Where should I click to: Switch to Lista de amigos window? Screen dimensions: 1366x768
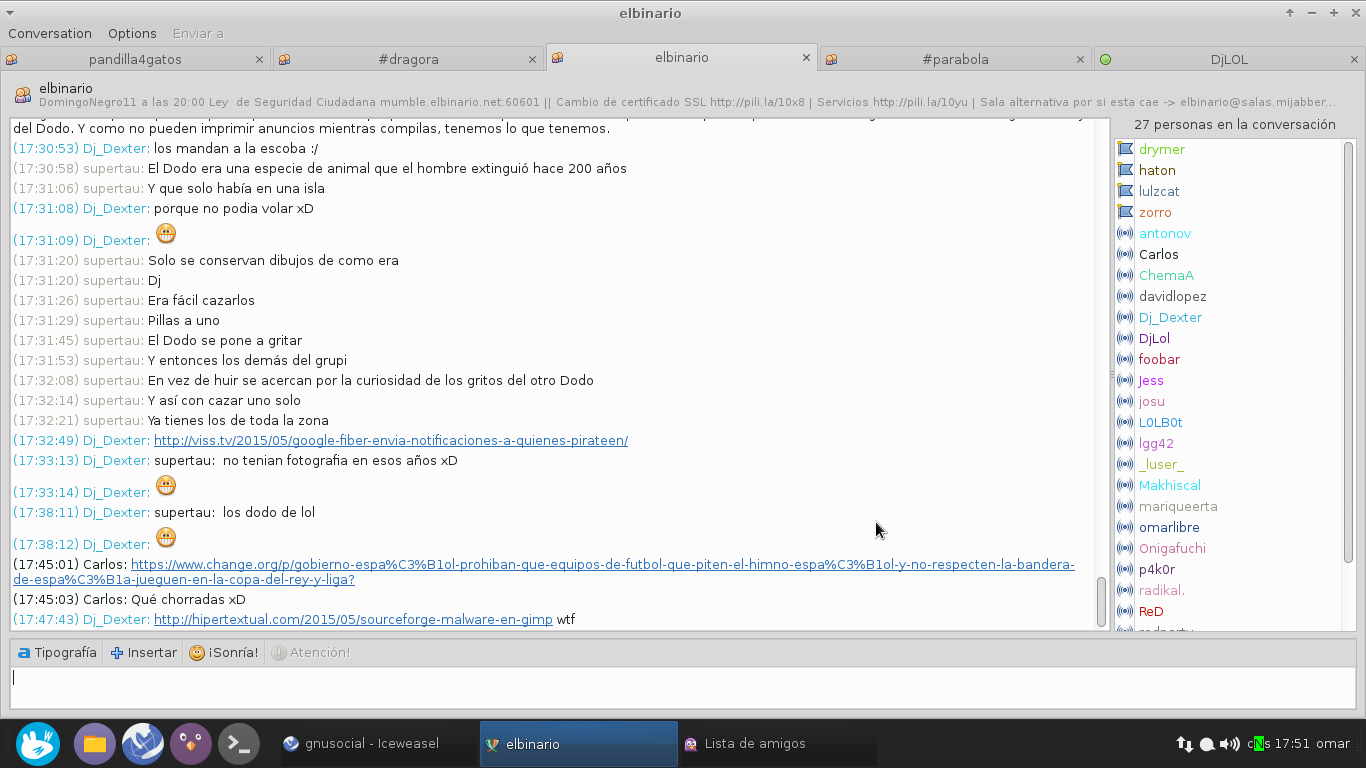click(x=777, y=744)
